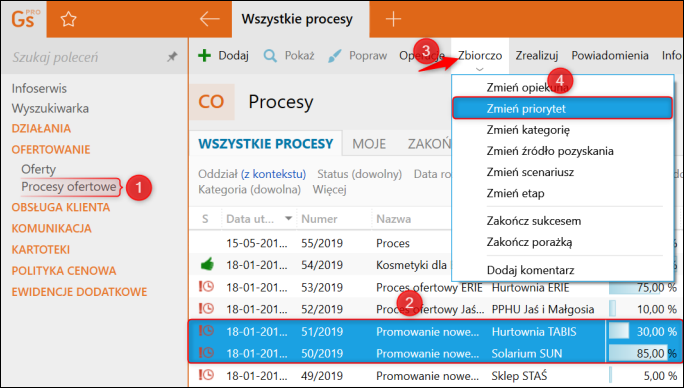684x388 pixels.
Task: Select Dodaj komentarz menu entry
Action: (x=563, y=270)
